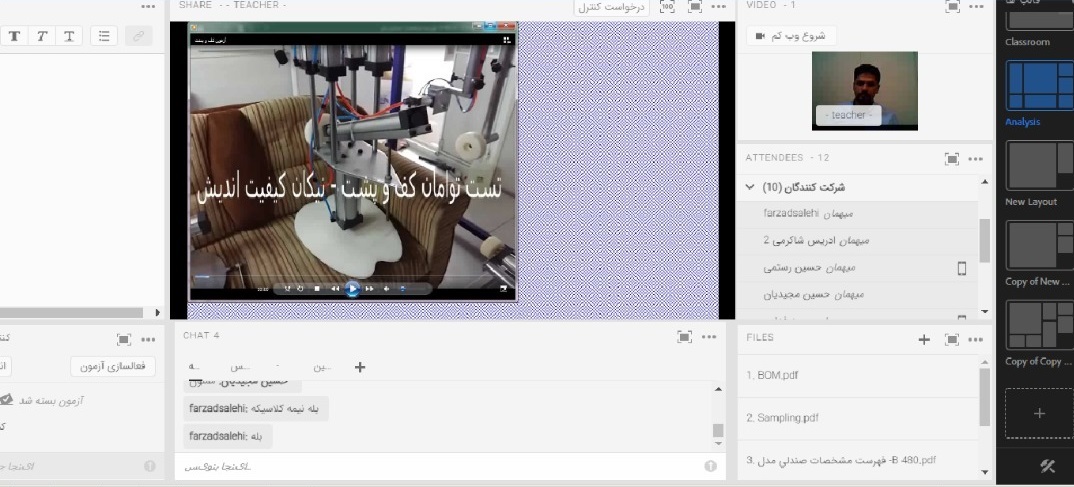Toggle the bulleted list icon in notes
1074x487 pixels.
(104, 36)
